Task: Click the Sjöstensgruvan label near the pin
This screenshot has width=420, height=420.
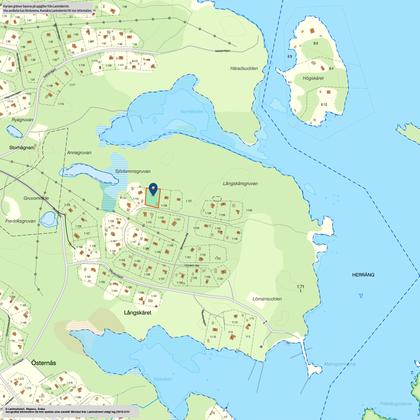Action: [133, 171]
